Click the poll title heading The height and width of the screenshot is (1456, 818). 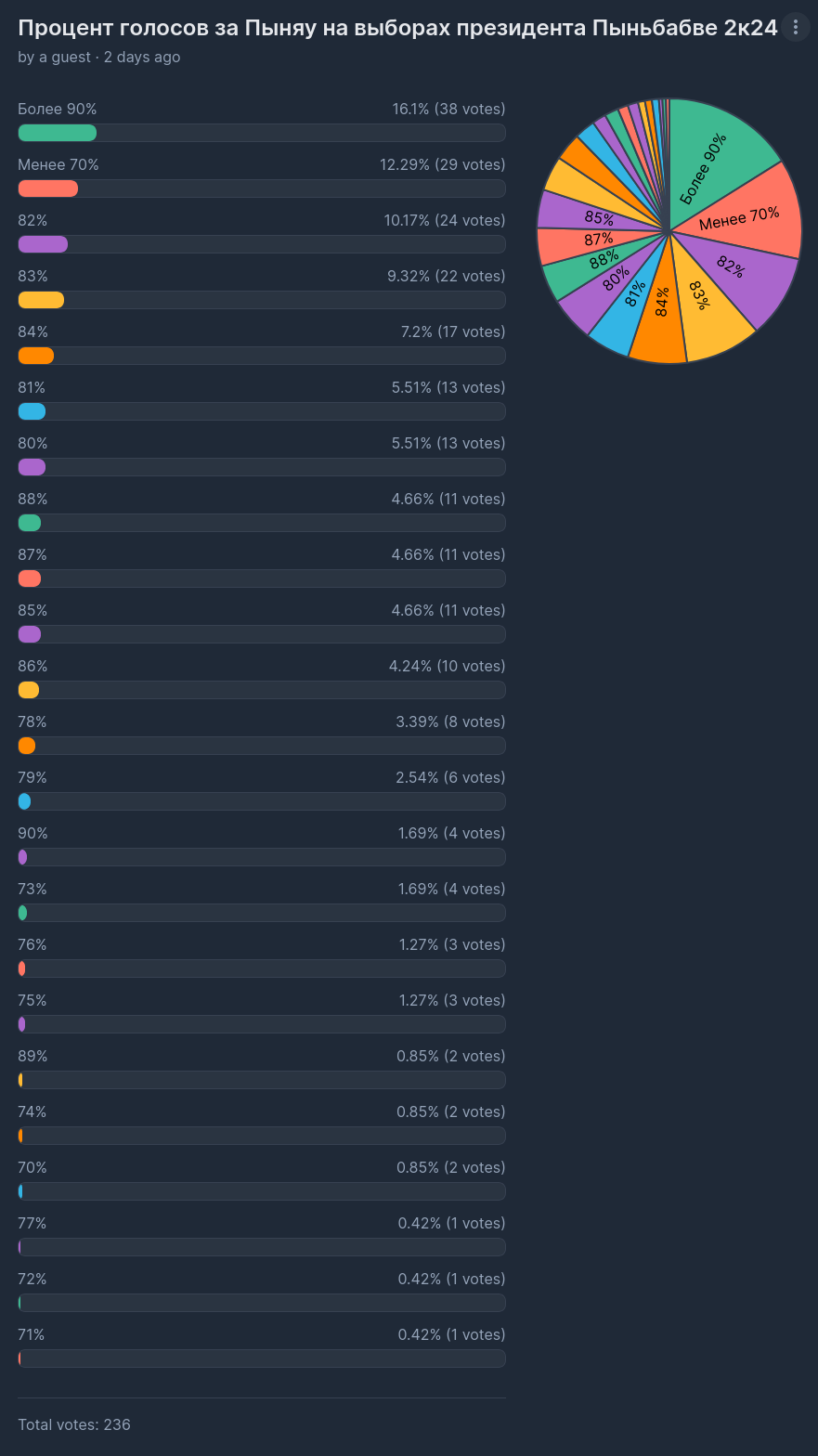(397, 28)
